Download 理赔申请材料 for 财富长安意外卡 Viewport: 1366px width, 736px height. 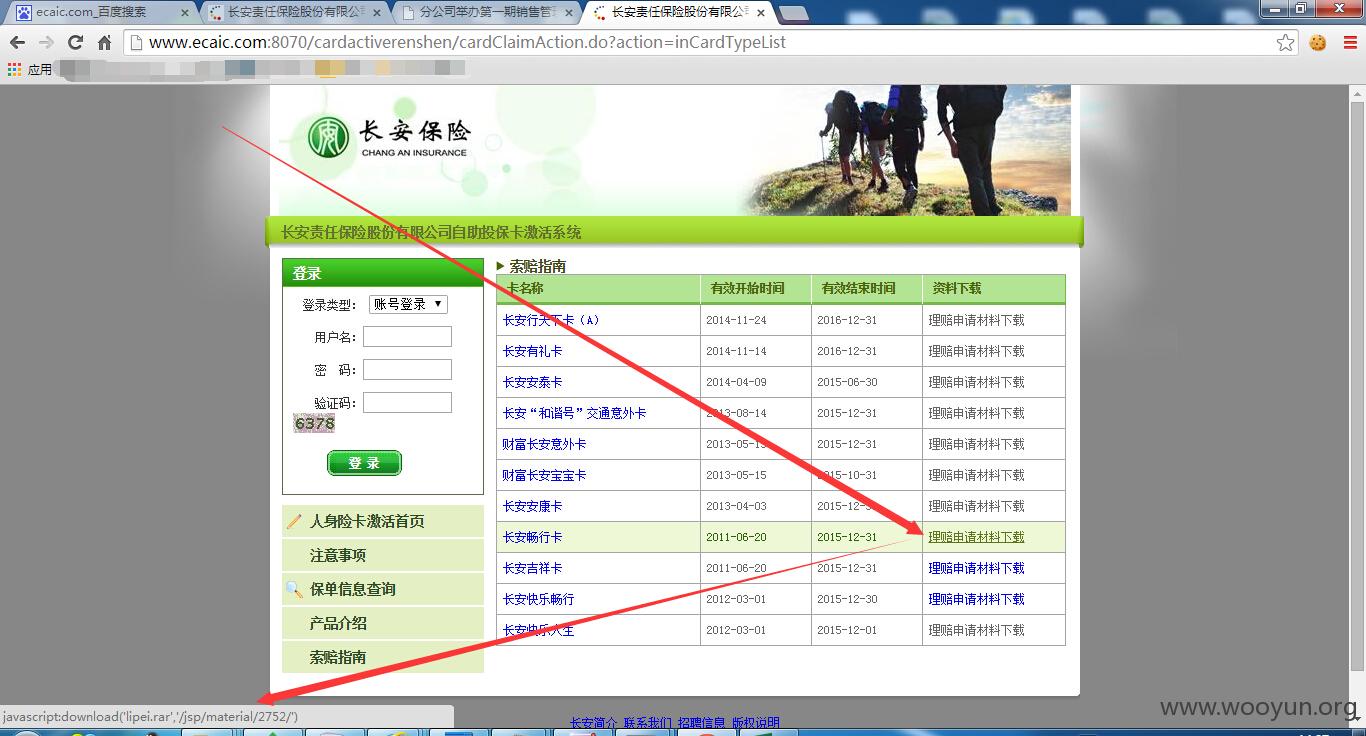click(x=976, y=444)
